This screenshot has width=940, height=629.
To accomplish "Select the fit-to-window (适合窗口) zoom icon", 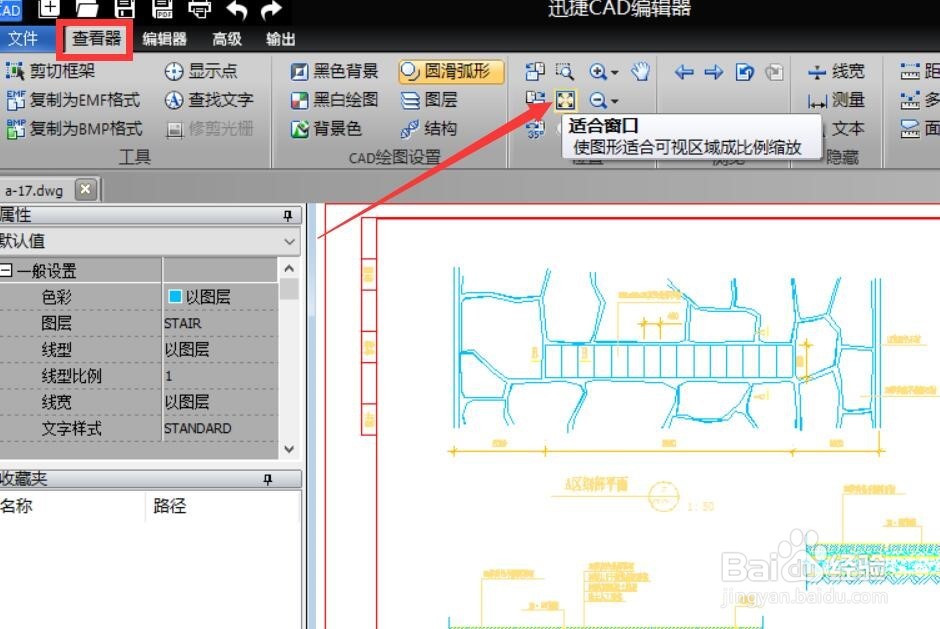I will 566,99.
